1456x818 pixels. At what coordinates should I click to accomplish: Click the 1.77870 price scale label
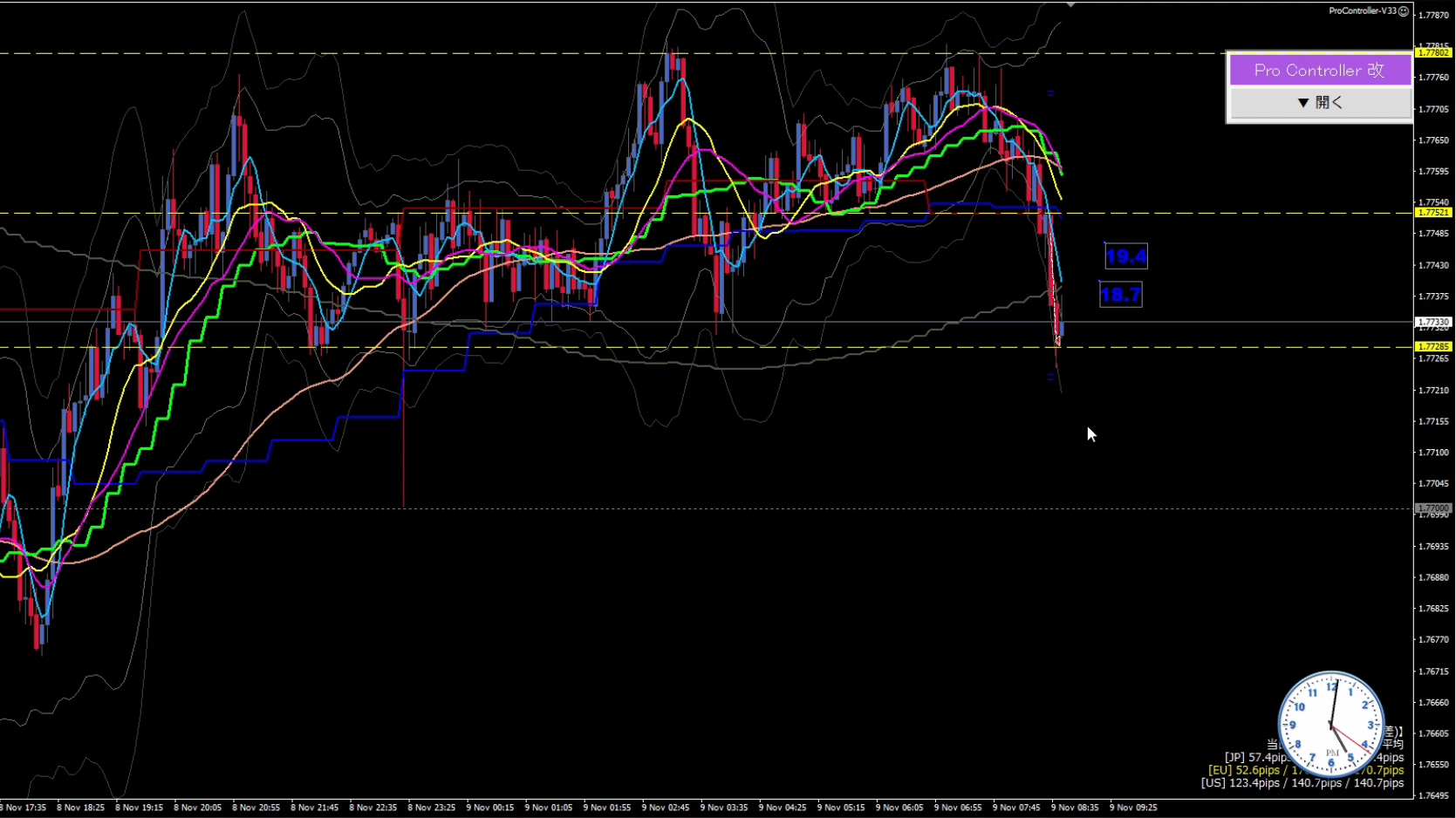tap(1433, 16)
